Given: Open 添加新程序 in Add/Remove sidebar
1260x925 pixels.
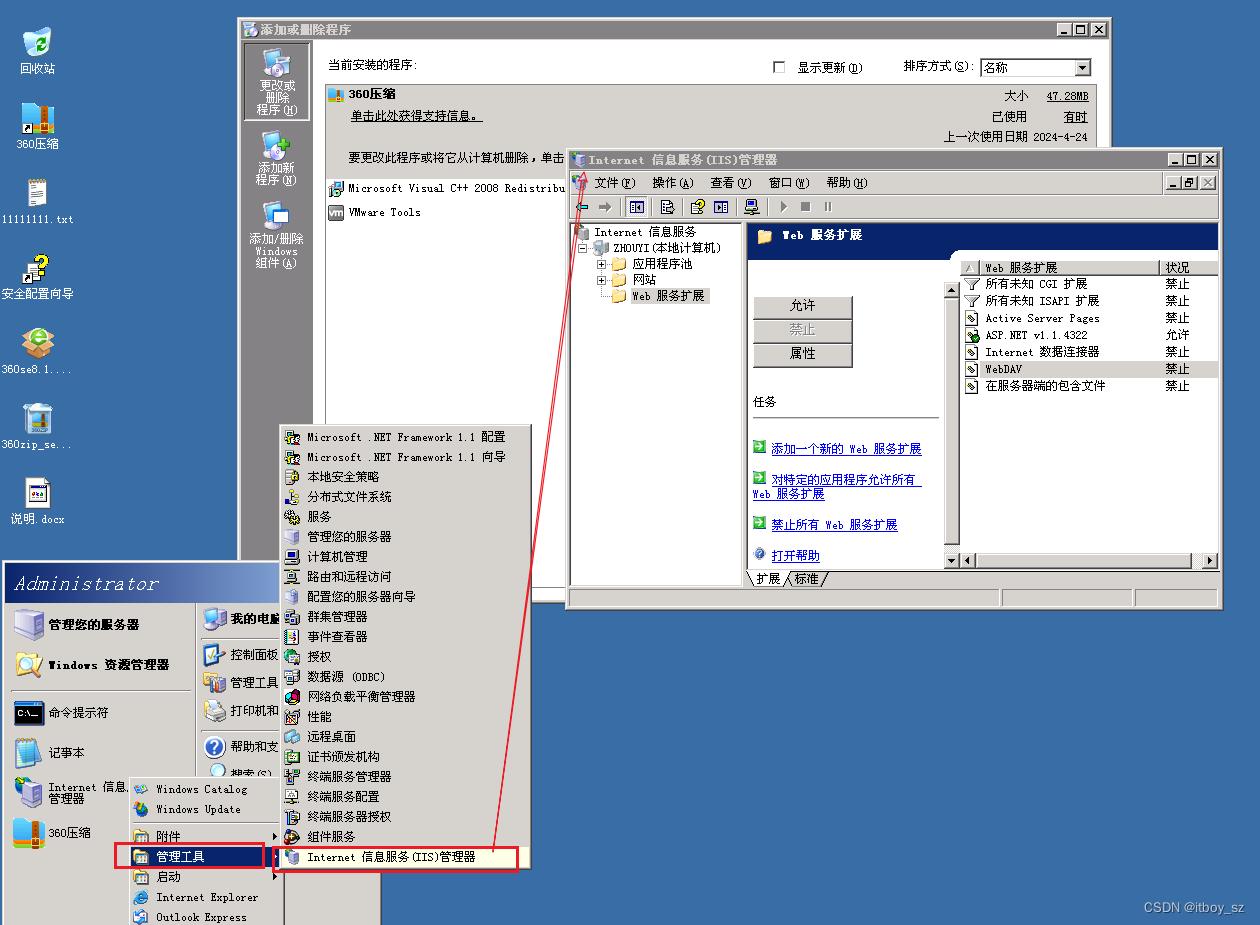Looking at the screenshot, I should [276, 159].
